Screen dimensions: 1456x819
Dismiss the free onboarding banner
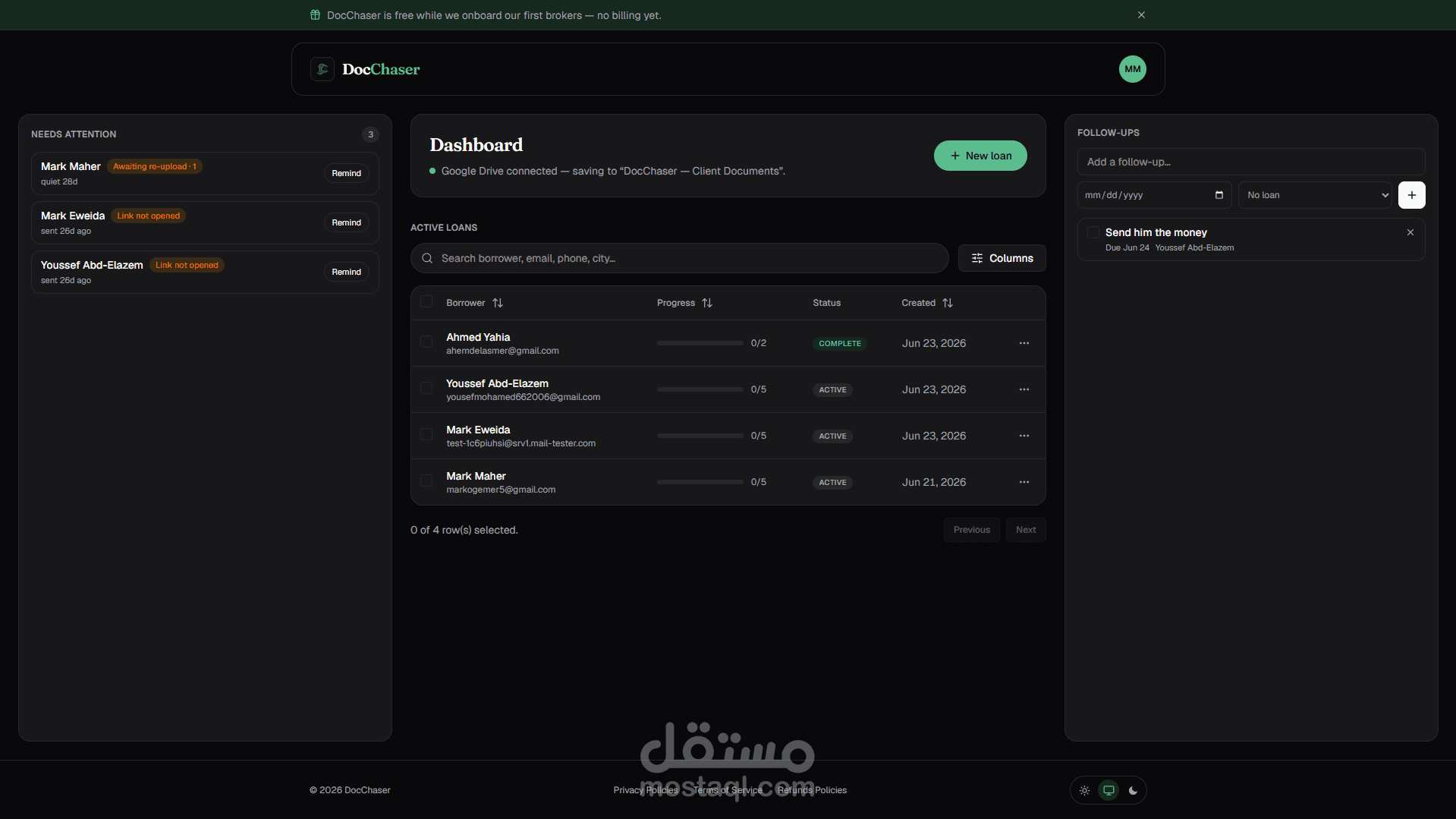click(1141, 15)
